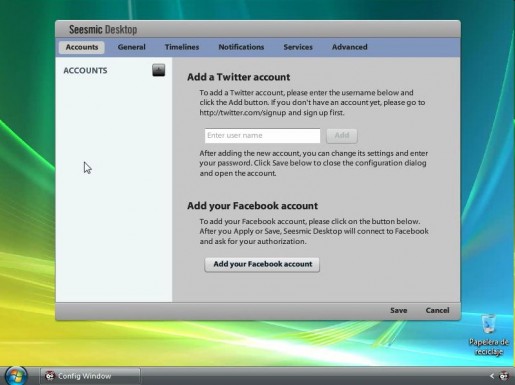Click the dark button beside ACCOUNTS heading
The width and height of the screenshot is (515, 385).
click(x=159, y=70)
